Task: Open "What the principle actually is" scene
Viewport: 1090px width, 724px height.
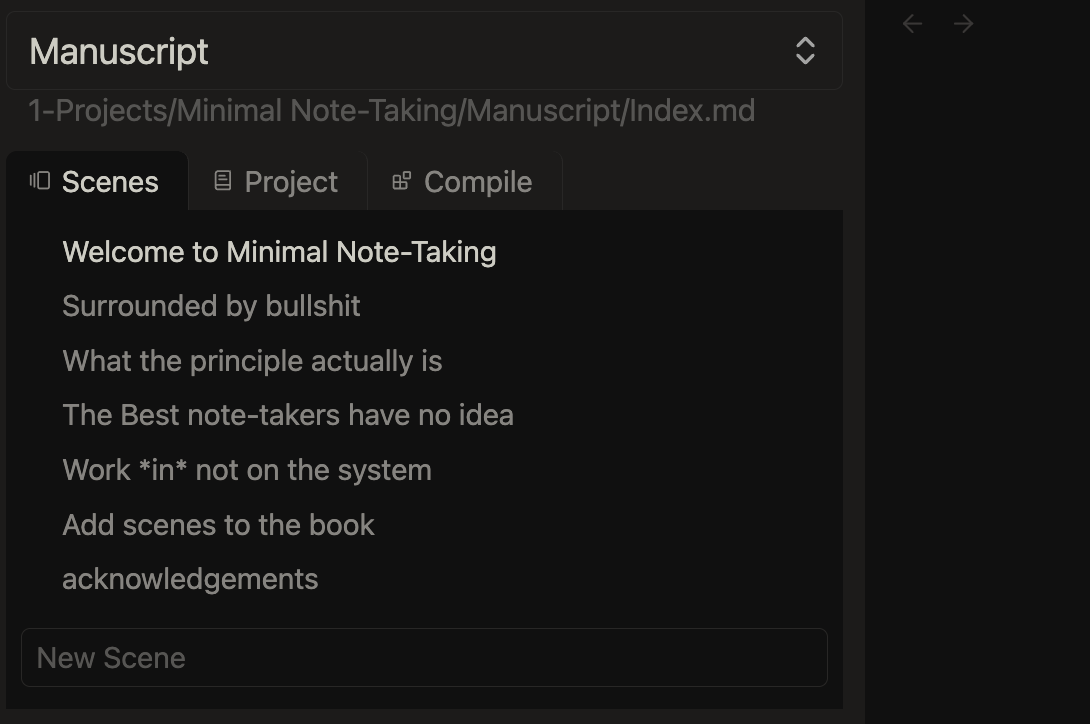Action: tap(252, 361)
